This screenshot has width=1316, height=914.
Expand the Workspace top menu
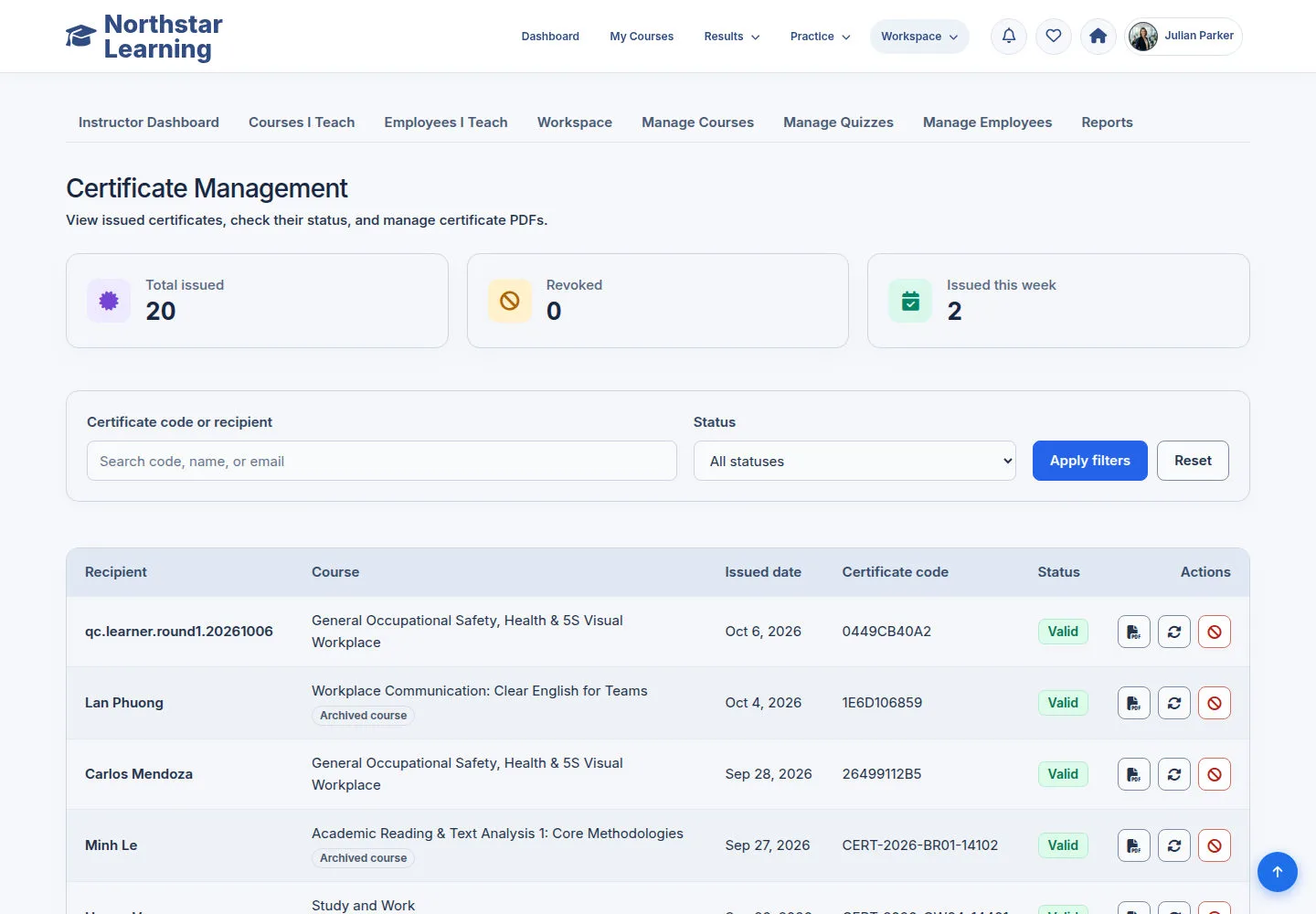(919, 37)
